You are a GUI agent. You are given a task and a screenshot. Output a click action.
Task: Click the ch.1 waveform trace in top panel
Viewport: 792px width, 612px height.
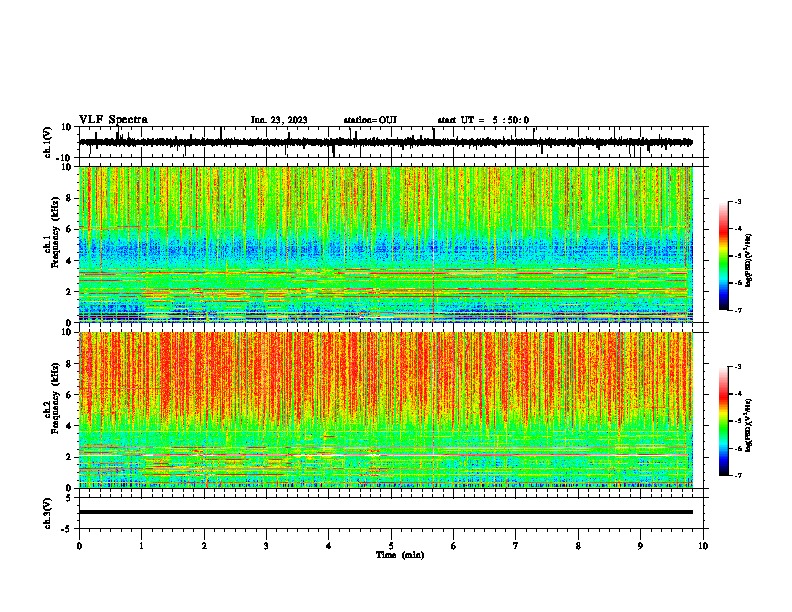click(386, 142)
